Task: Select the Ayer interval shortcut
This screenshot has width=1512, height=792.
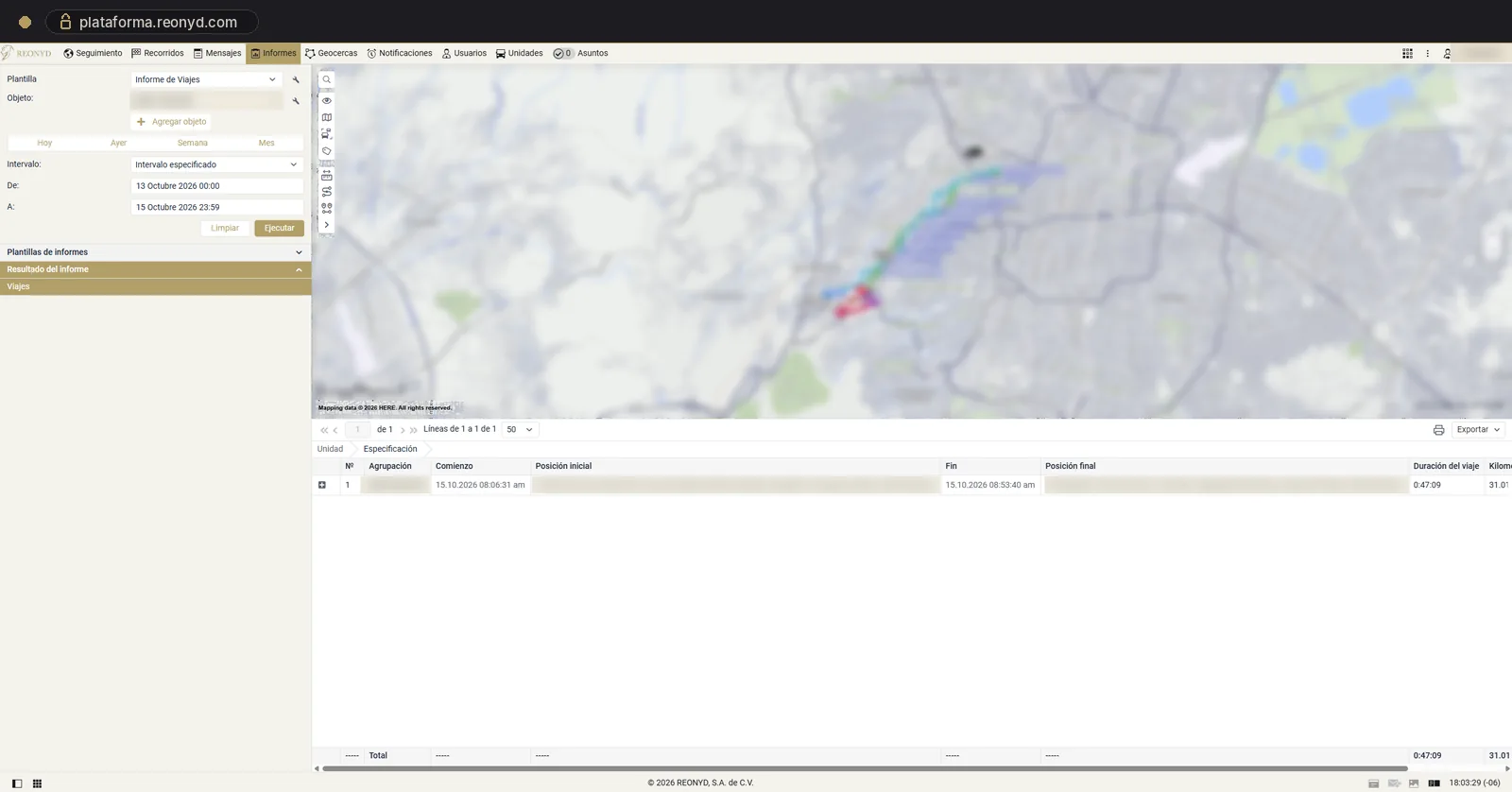Action: [x=118, y=143]
